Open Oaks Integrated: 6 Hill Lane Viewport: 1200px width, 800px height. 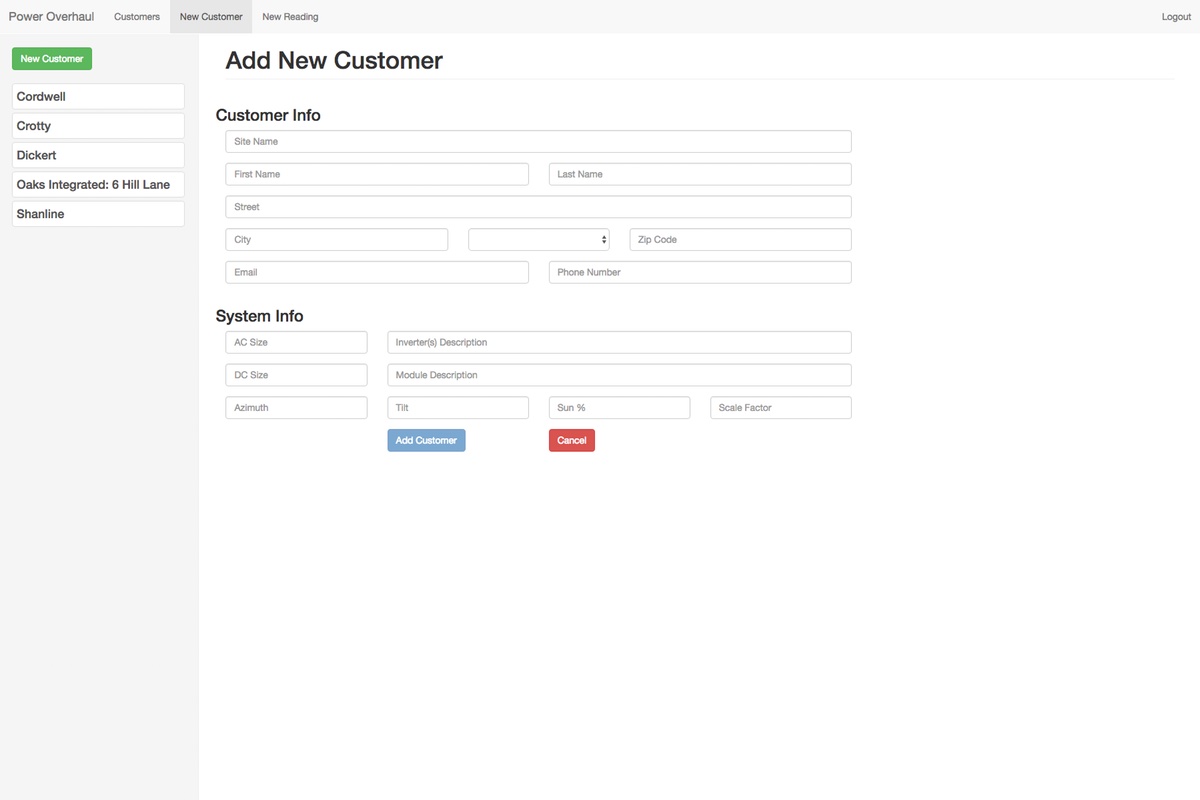98,185
